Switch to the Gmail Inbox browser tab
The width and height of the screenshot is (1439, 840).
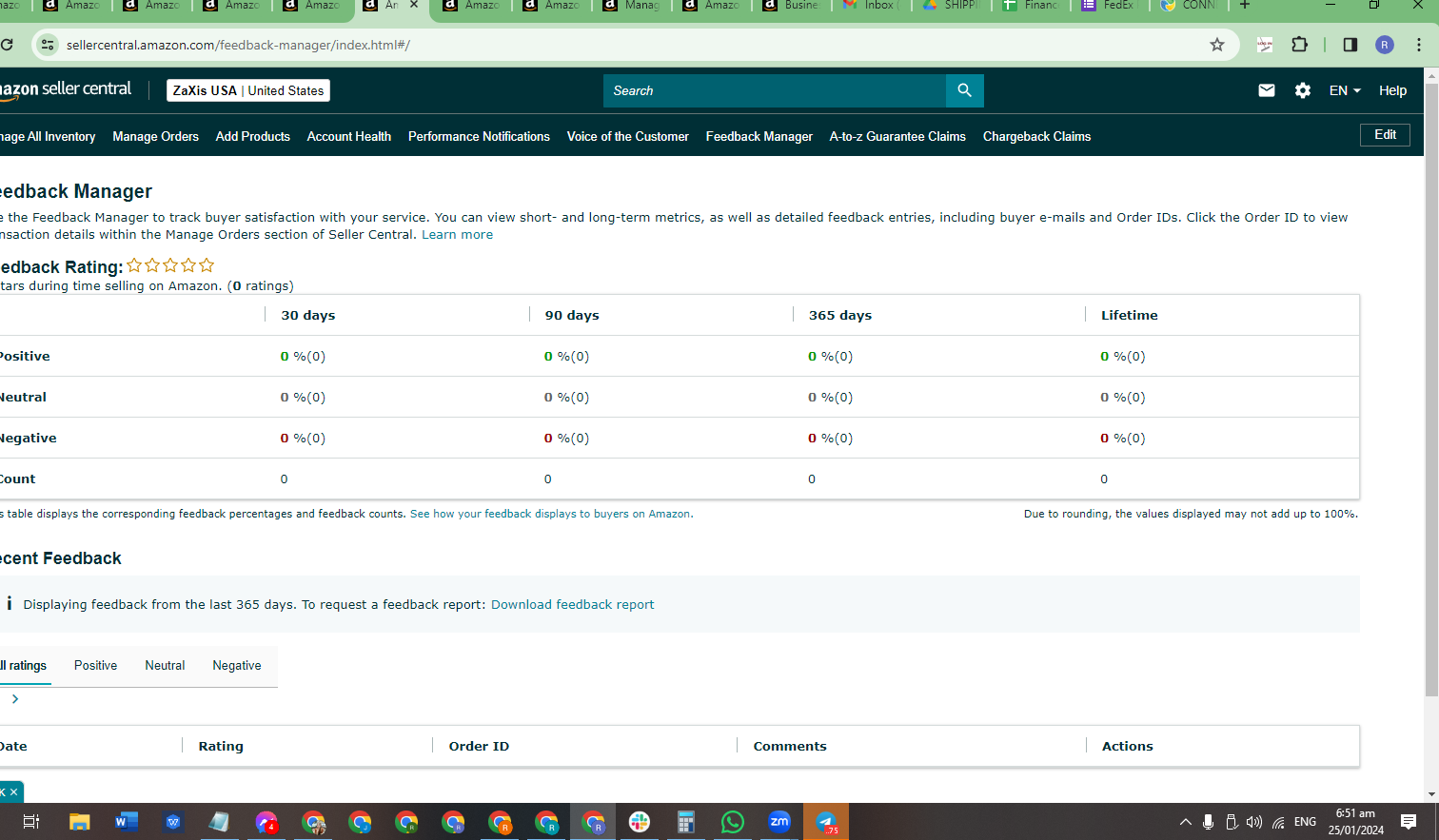871,6
